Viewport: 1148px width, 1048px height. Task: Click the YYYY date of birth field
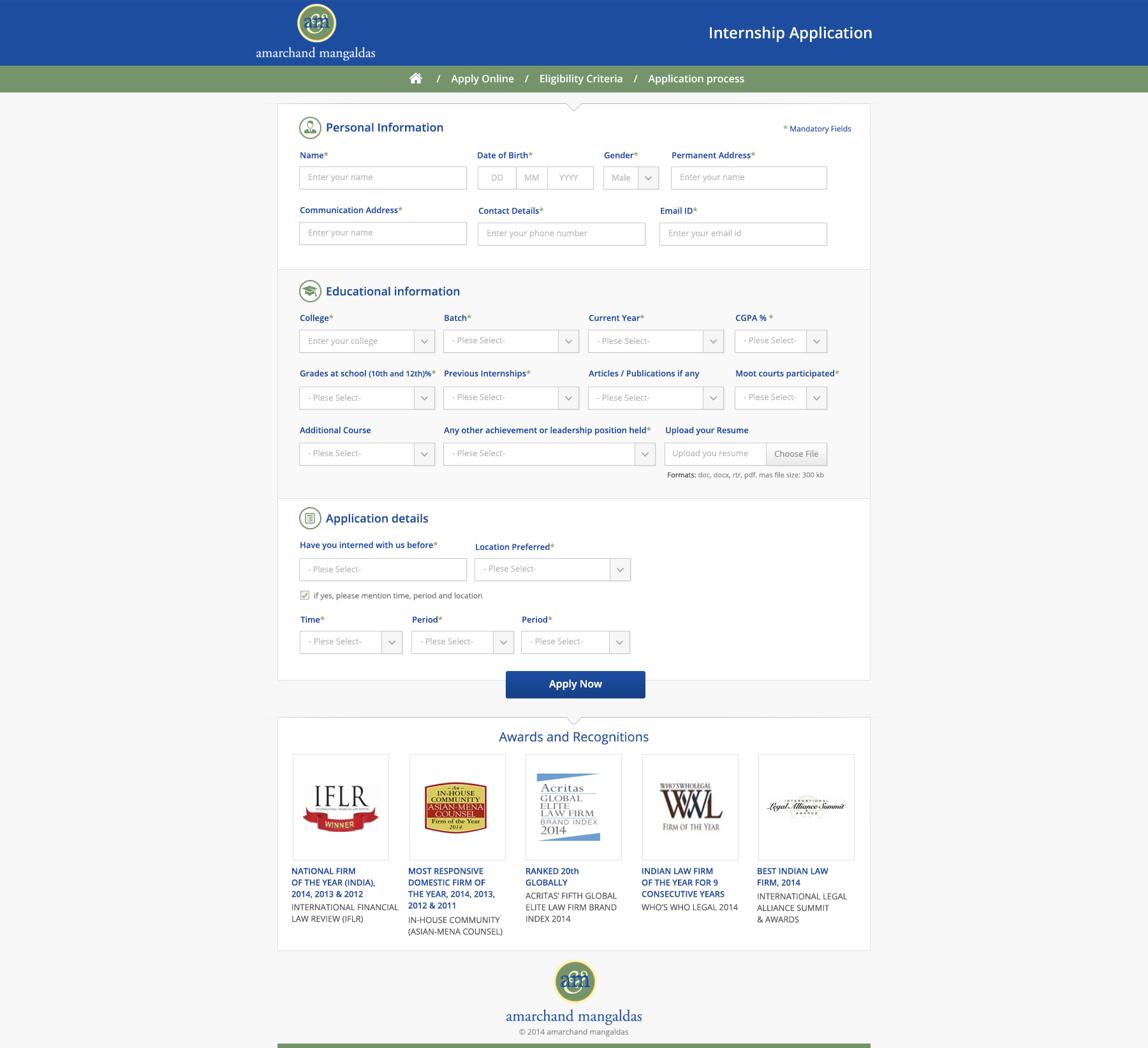point(570,178)
